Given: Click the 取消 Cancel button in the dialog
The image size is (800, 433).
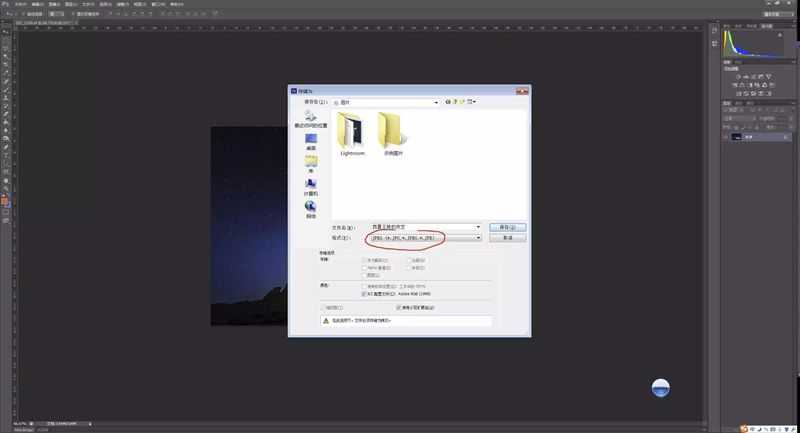Looking at the screenshot, I should click(x=507, y=238).
